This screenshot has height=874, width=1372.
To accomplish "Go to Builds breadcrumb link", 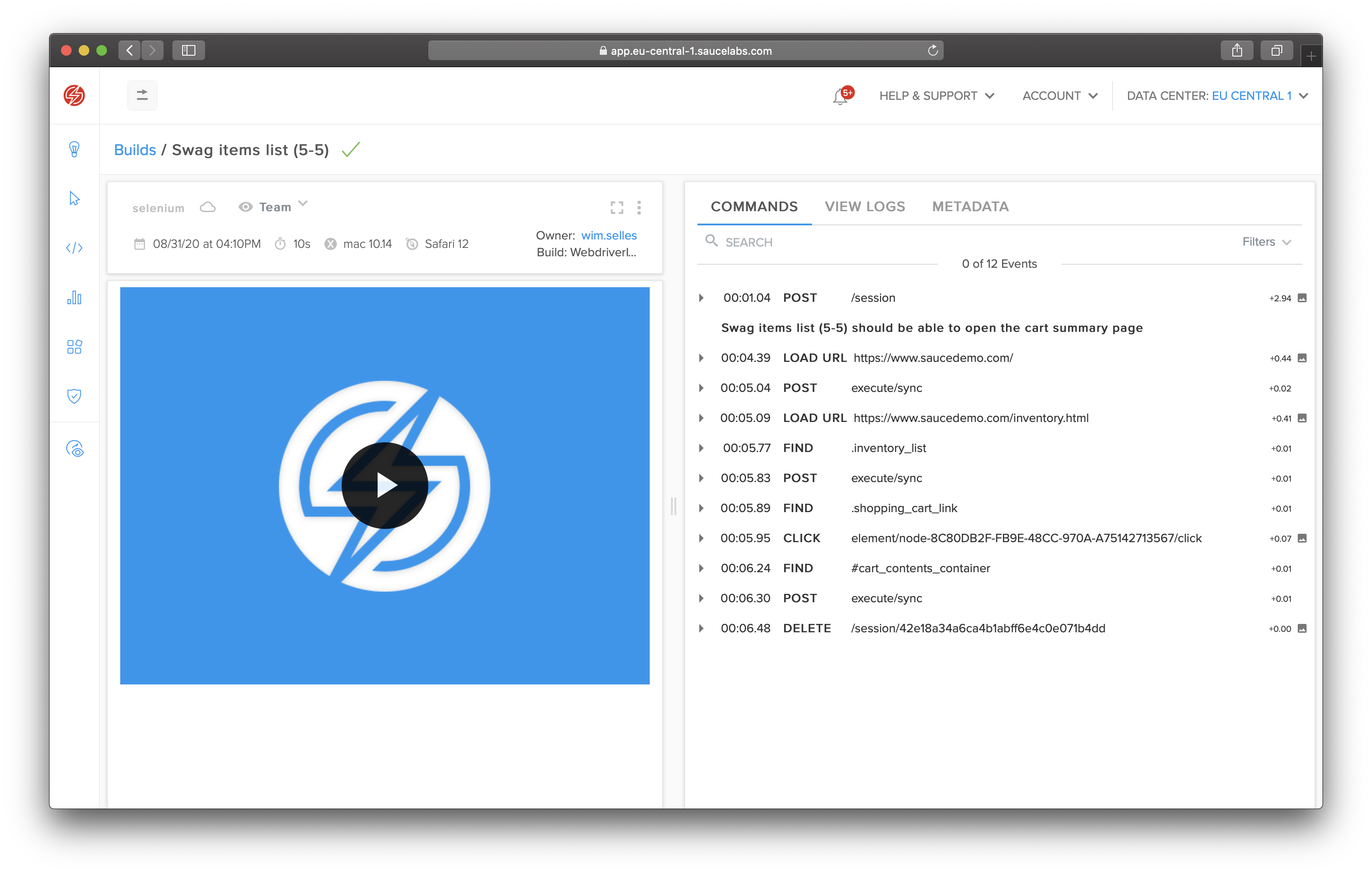I will (x=135, y=150).
